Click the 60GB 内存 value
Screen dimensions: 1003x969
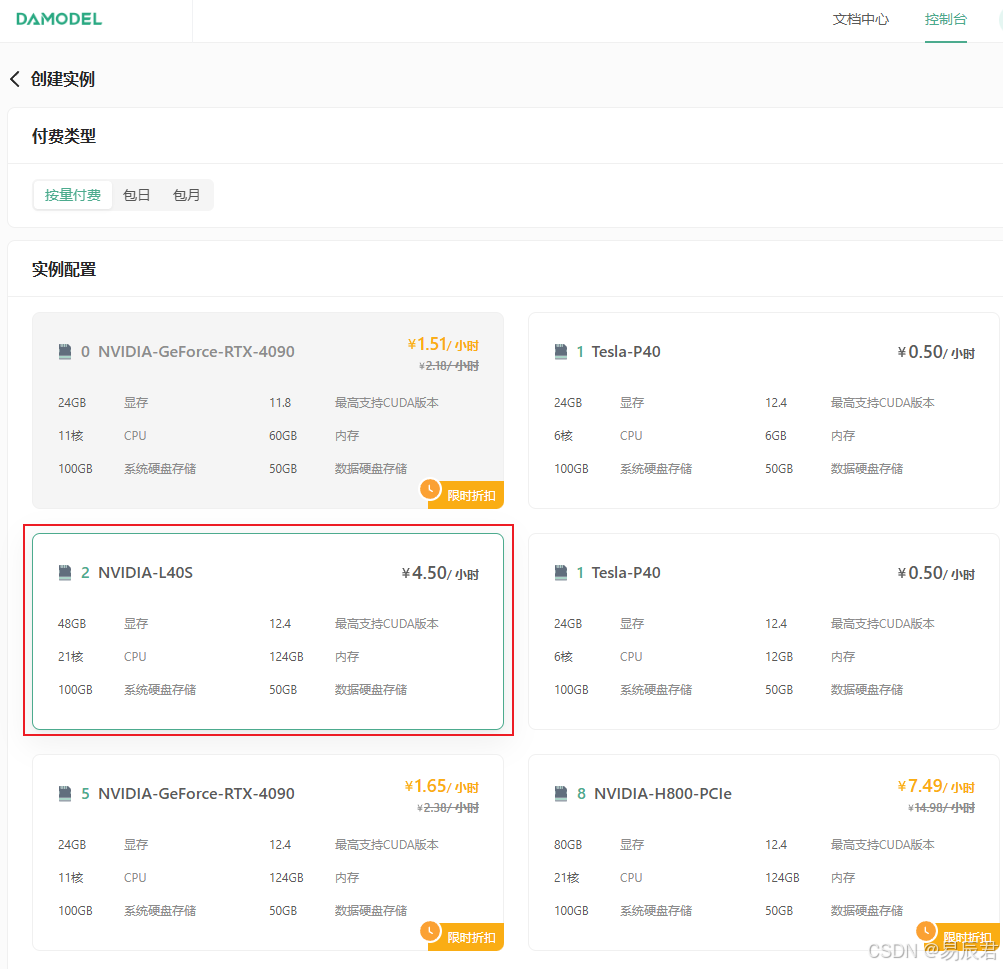coord(283,436)
